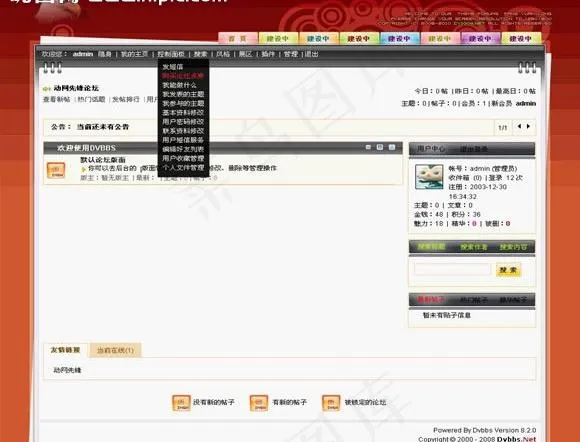Open the 风格 style menu
The image size is (580, 442).
pyautogui.click(x=223, y=54)
